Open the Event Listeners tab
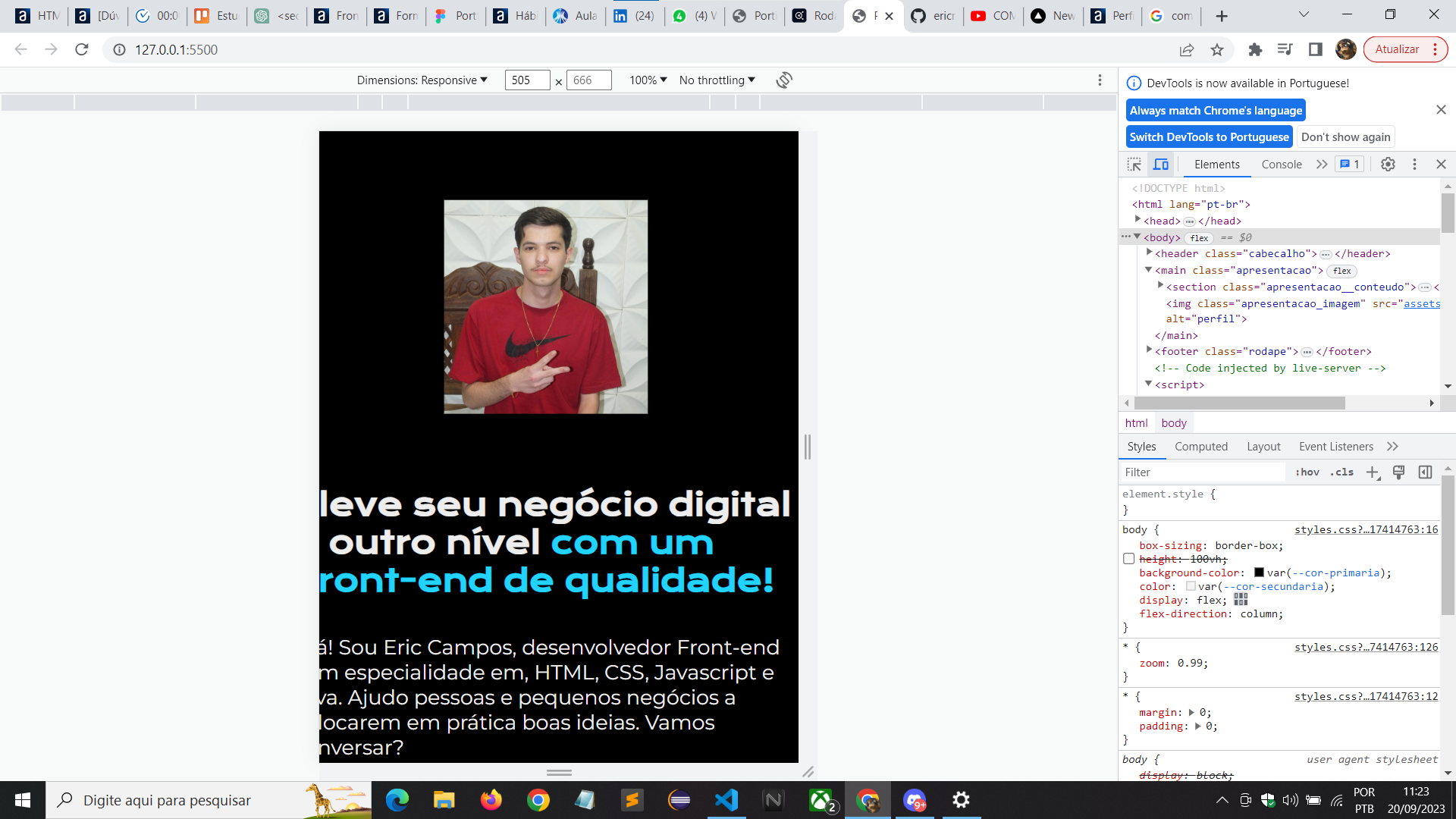1456x819 pixels. click(x=1336, y=447)
